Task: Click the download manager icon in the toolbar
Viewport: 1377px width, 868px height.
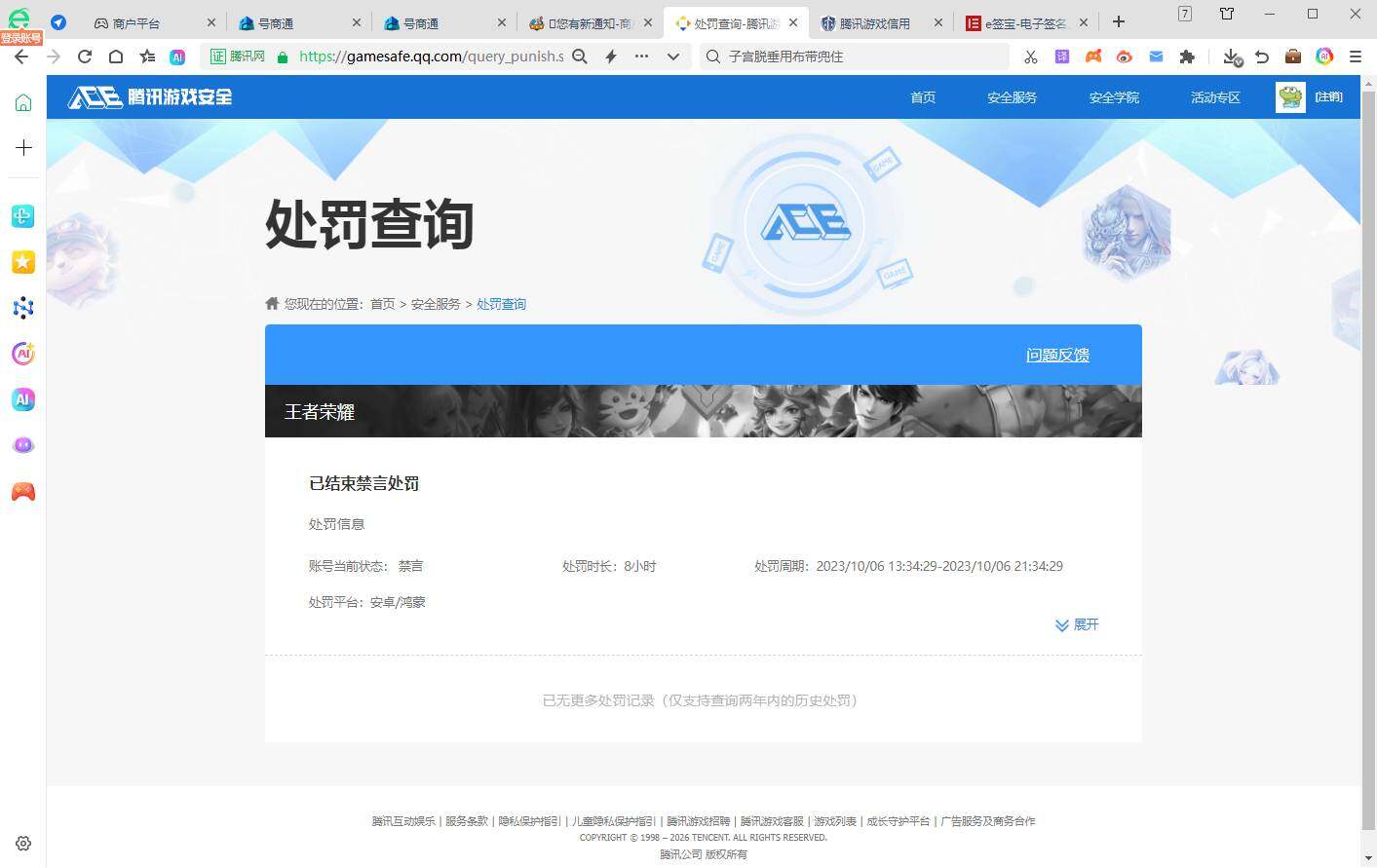Action: click(x=1231, y=57)
